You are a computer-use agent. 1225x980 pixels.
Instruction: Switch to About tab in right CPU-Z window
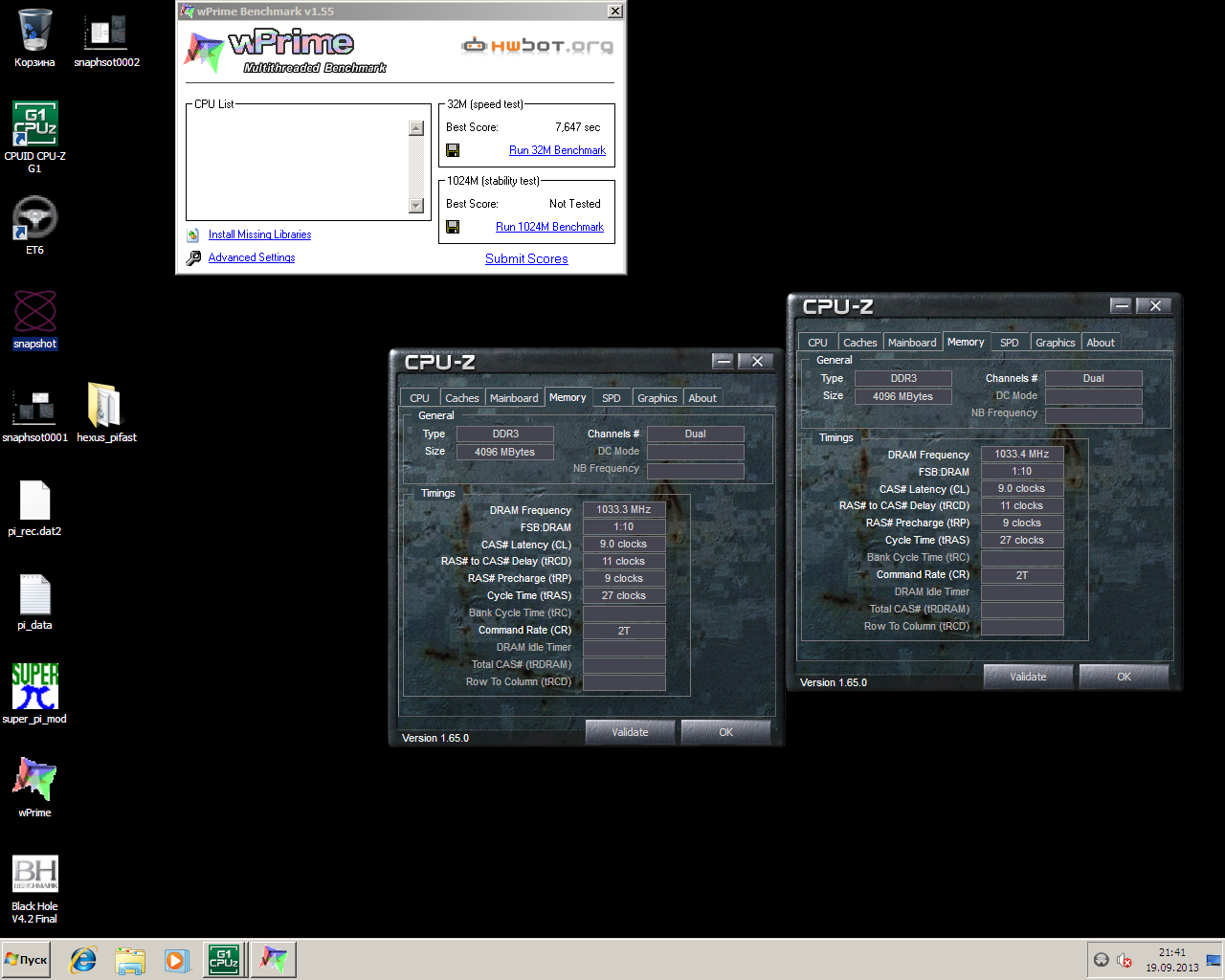pyautogui.click(x=1101, y=343)
